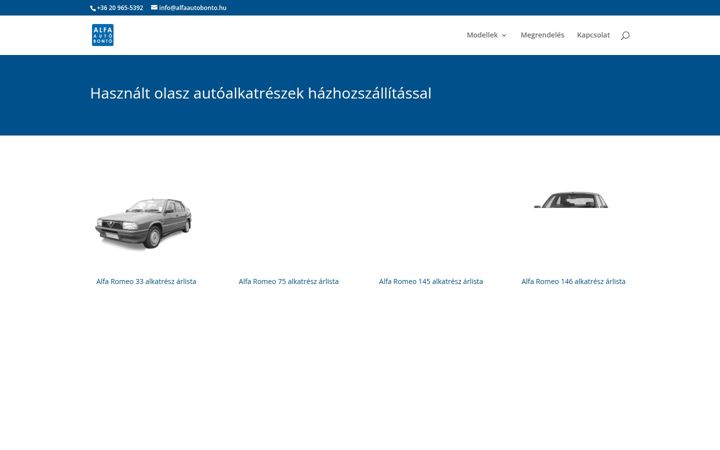Viewport: 720px width, 450px height.
Task: Click the phone icon in top bar
Action: [93, 8]
